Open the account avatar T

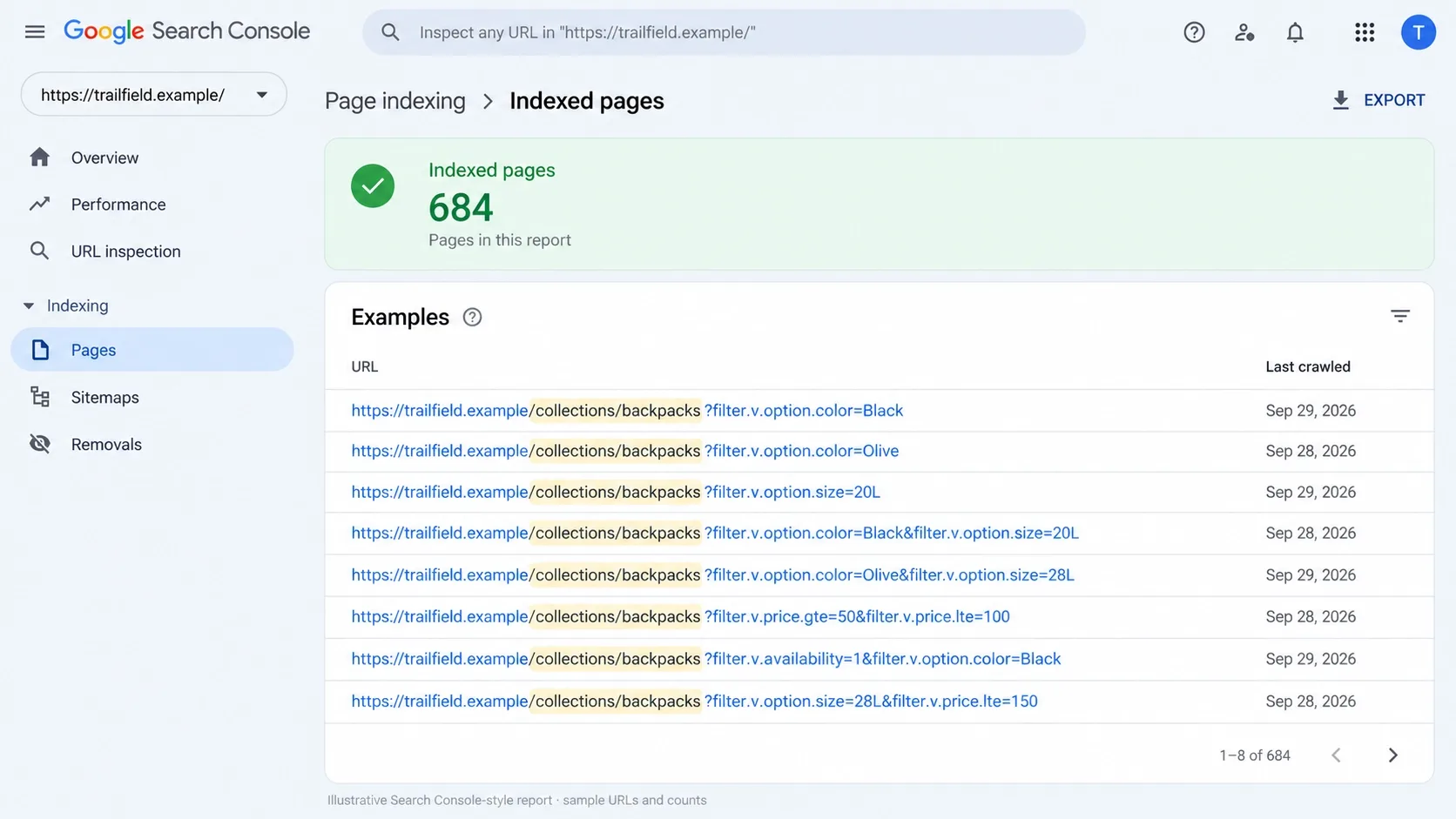tap(1418, 32)
